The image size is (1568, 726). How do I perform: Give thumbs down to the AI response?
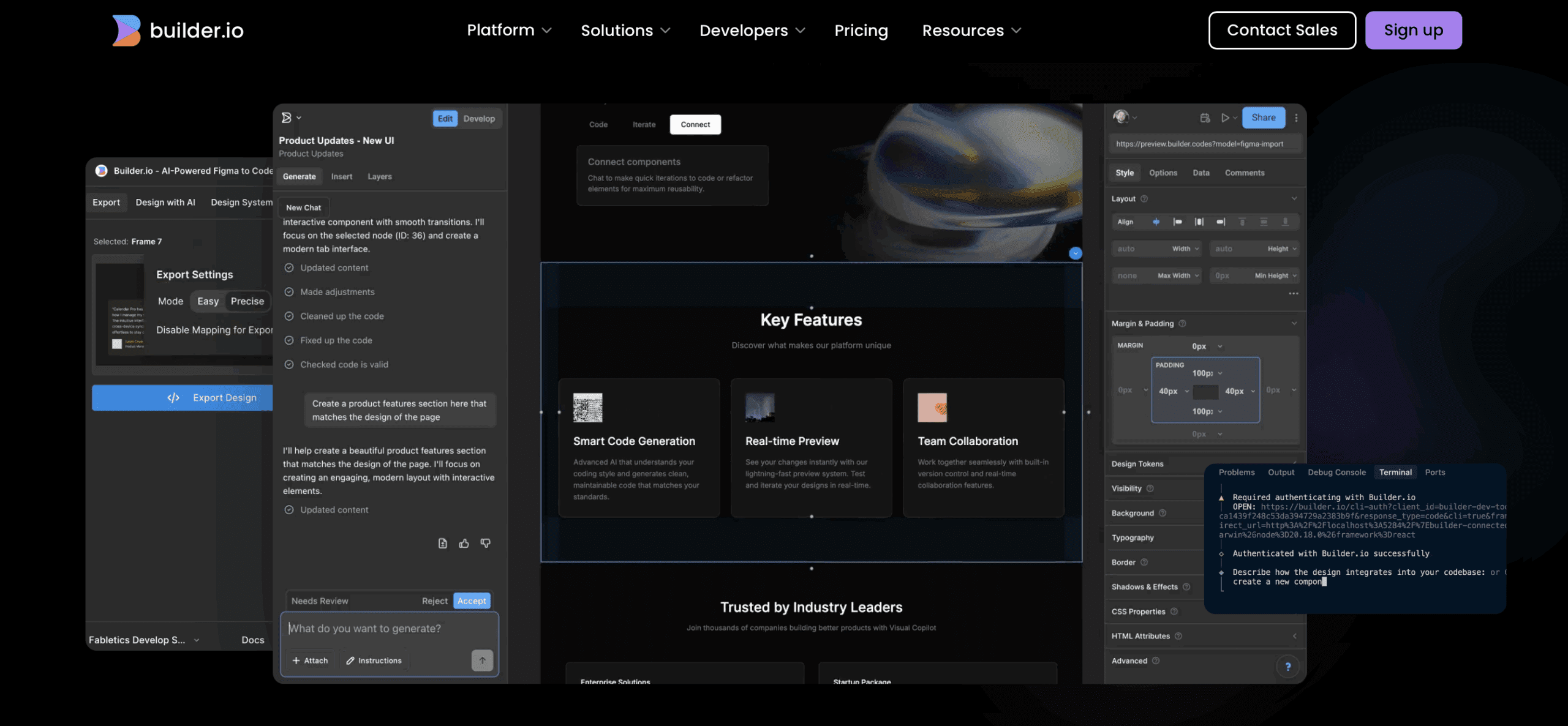tap(486, 544)
